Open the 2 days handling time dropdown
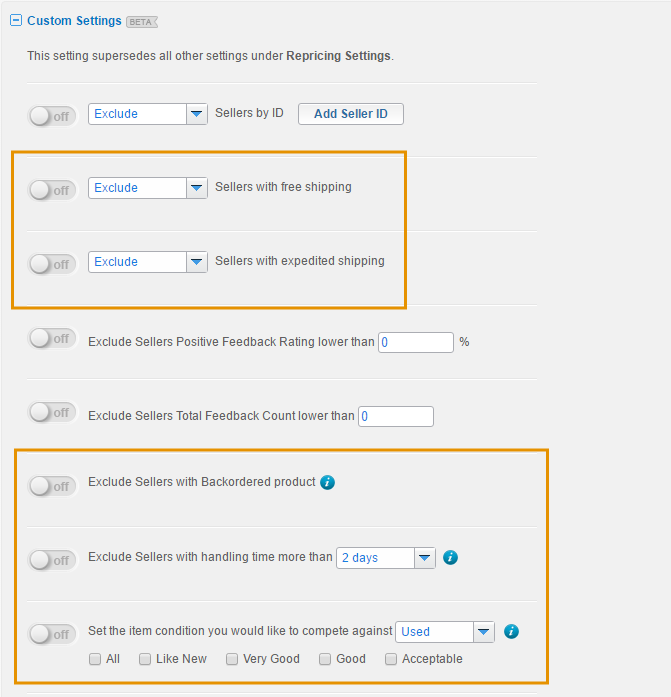Screen dimensions: 671x697 pos(386,557)
